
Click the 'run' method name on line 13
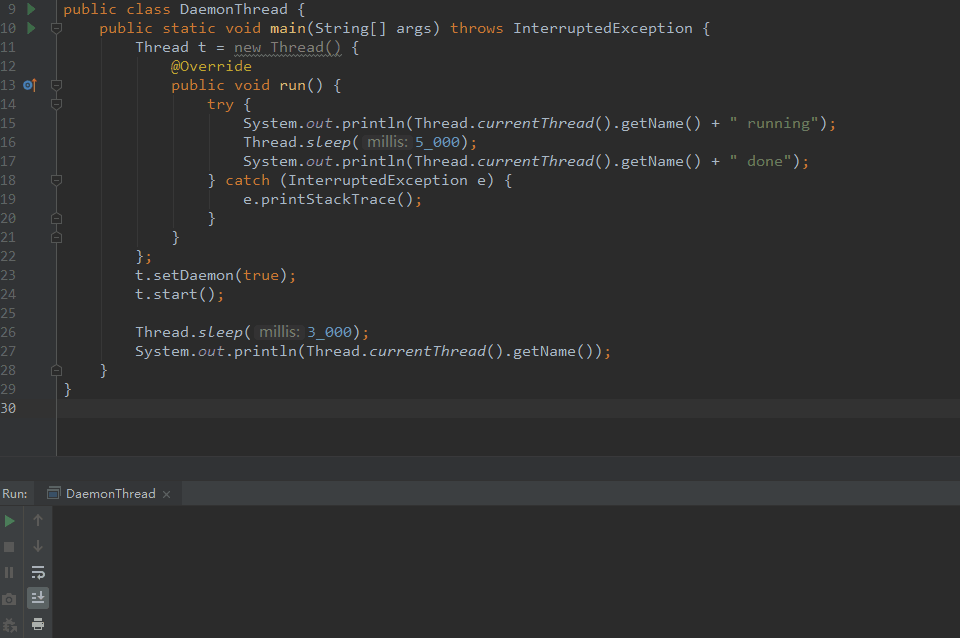pyautogui.click(x=292, y=85)
